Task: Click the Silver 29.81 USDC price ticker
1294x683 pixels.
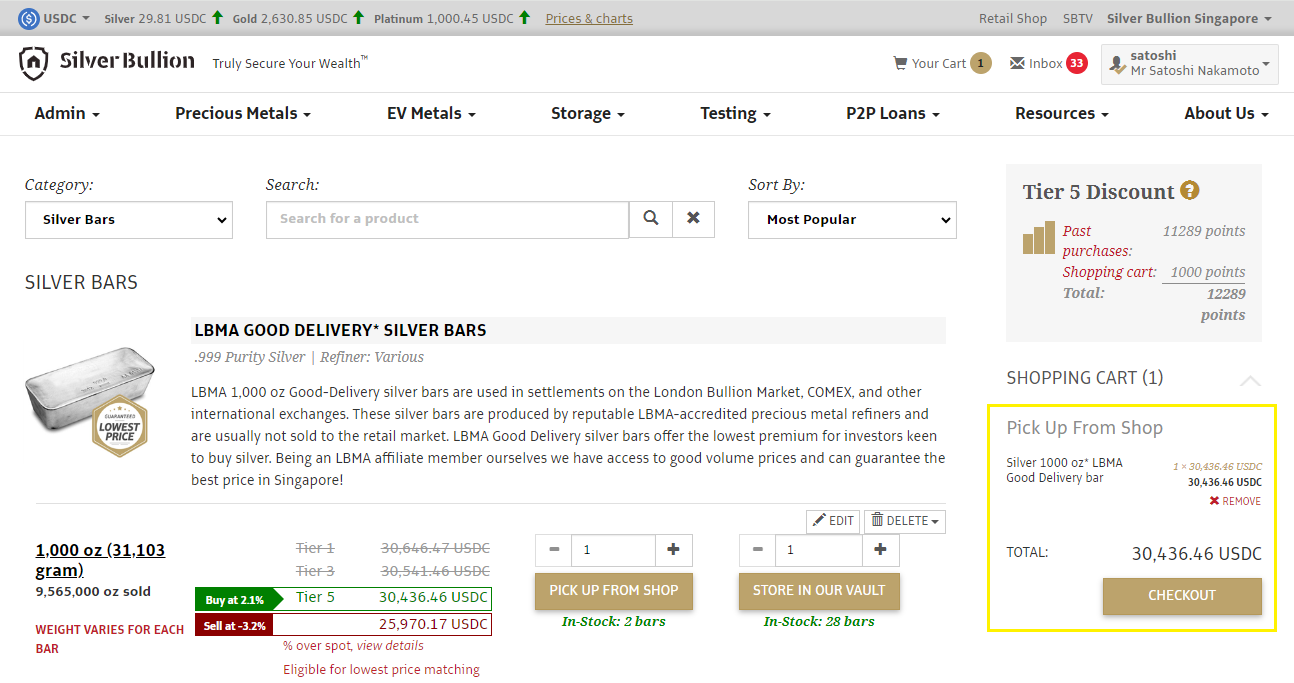Action: tap(156, 19)
